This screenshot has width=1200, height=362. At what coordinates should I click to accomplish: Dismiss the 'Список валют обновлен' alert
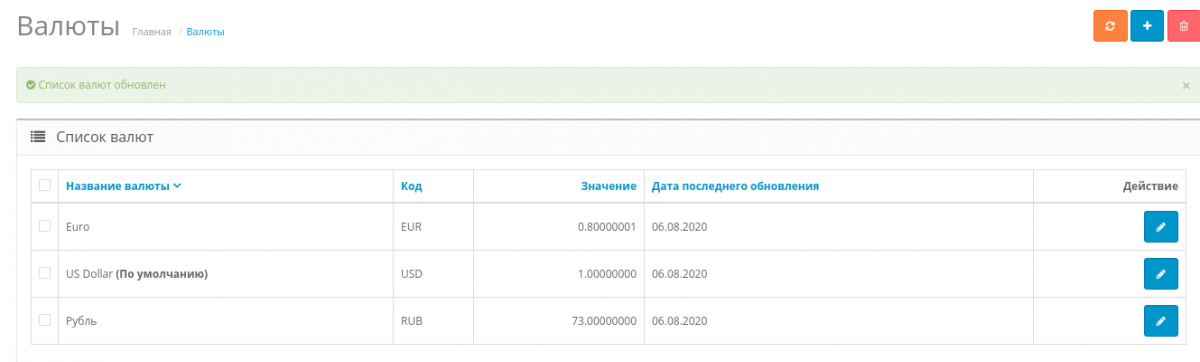pyautogui.click(x=1186, y=86)
